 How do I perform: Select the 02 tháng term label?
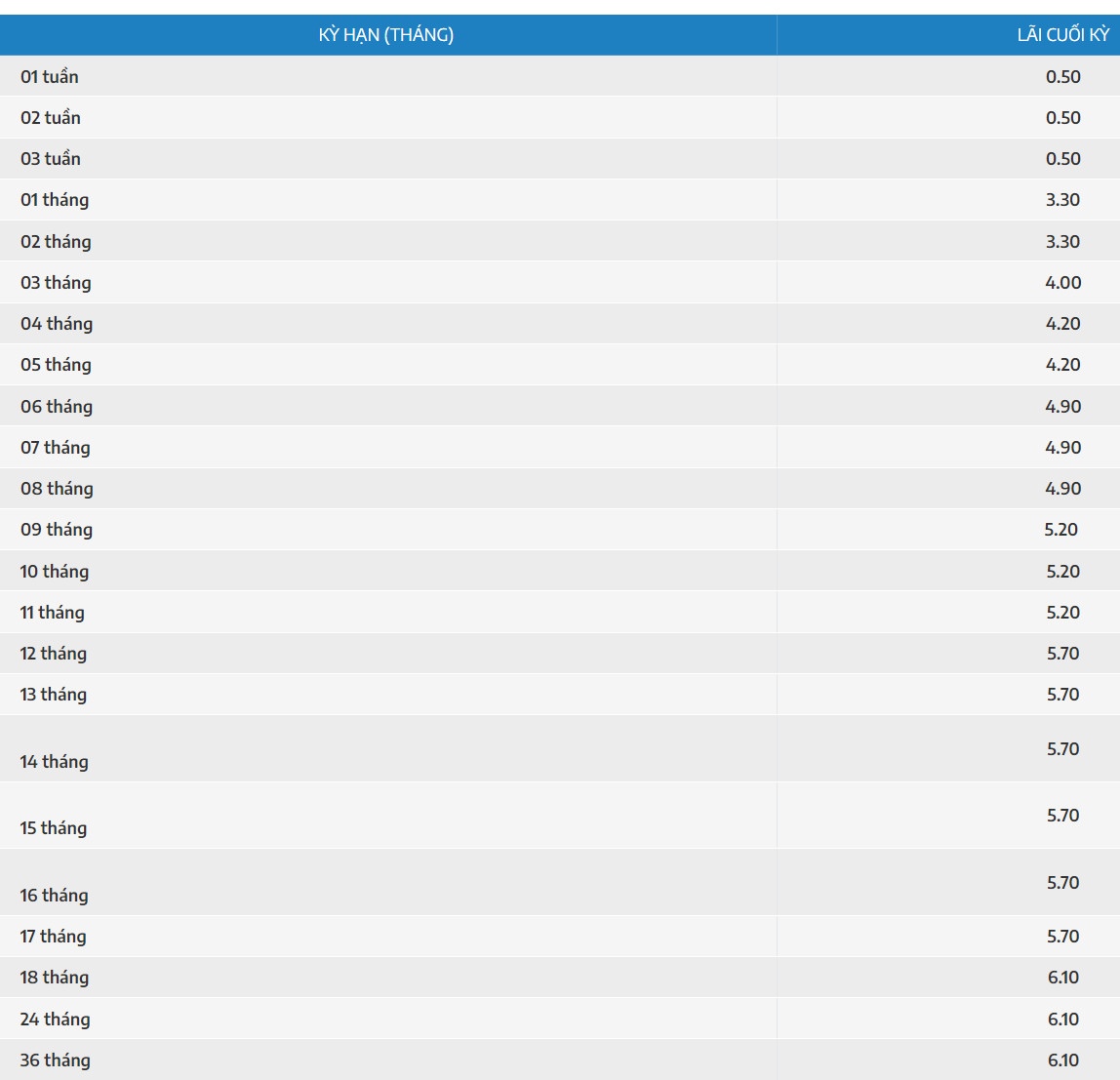[56, 242]
